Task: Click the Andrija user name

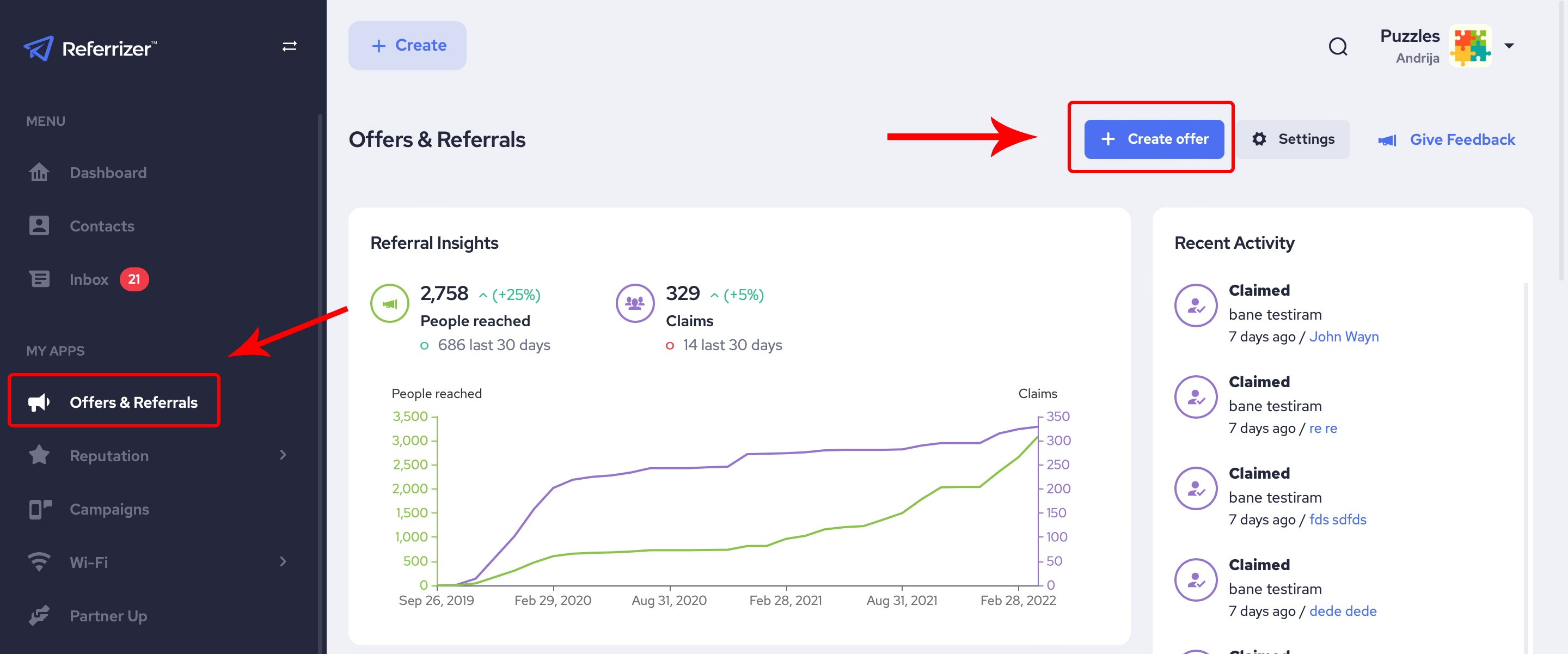Action: click(1417, 58)
